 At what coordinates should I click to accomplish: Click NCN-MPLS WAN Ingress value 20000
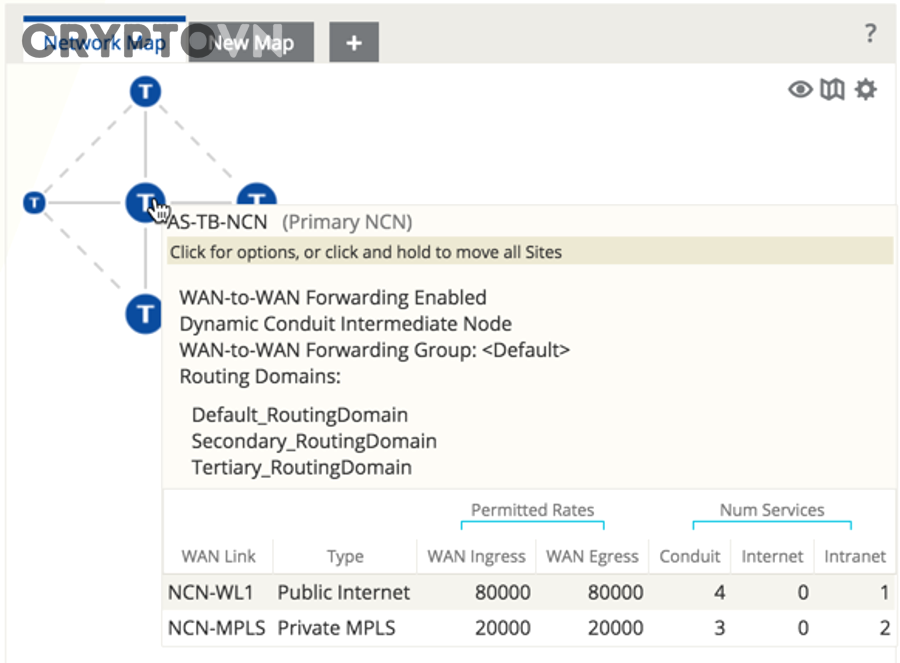502,628
